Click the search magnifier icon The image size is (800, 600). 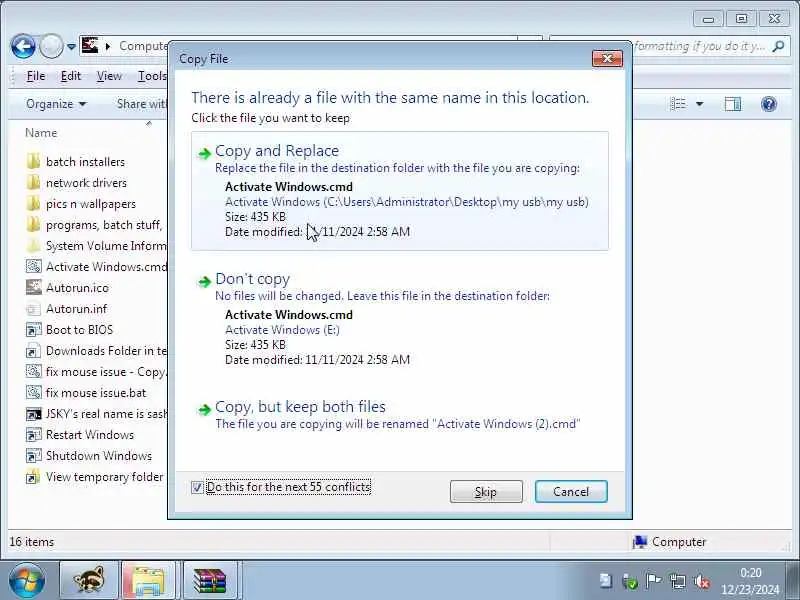coord(778,46)
